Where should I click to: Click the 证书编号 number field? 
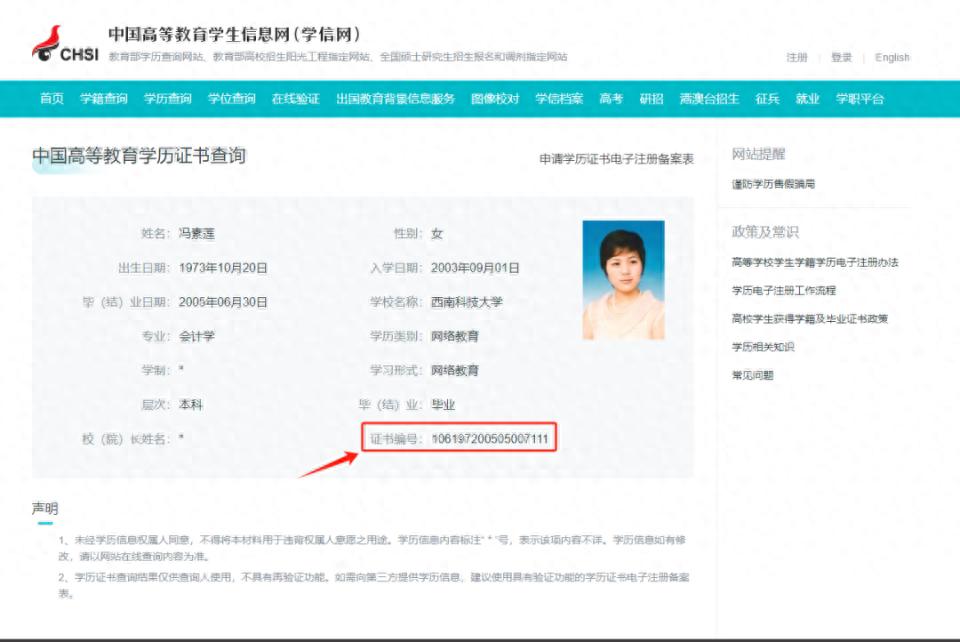[490, 439]
